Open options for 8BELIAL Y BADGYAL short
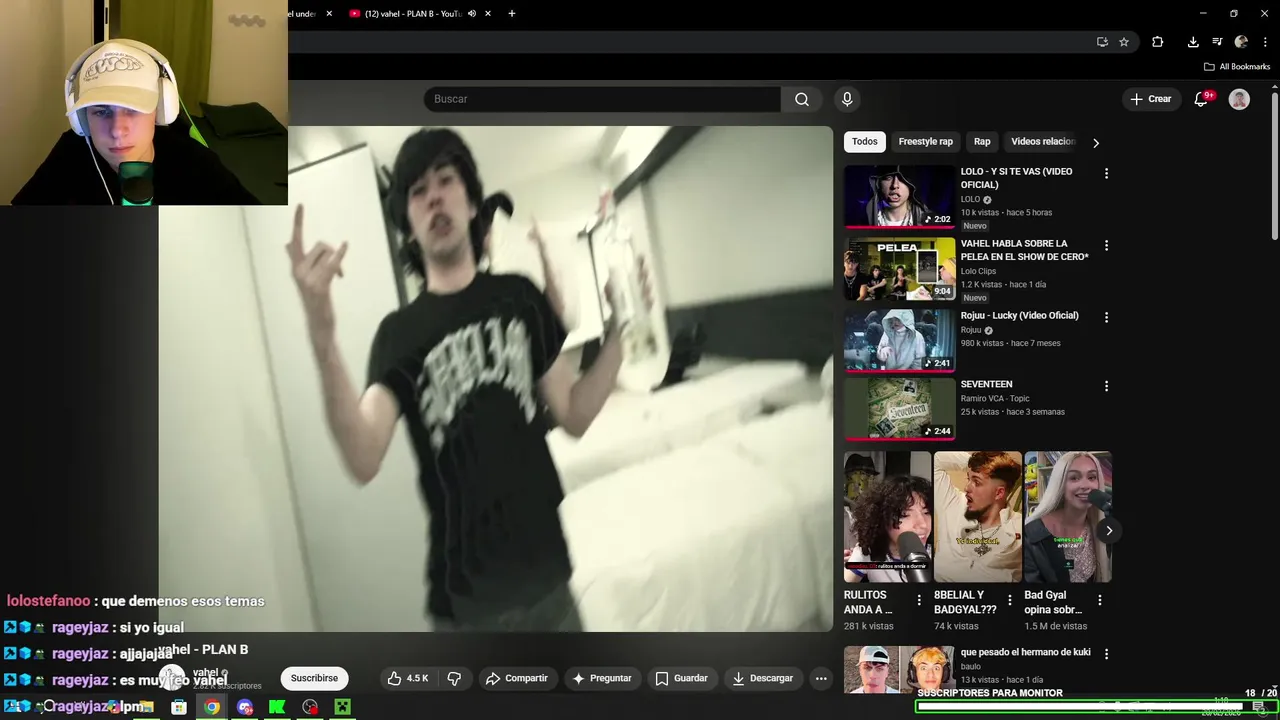The image size is (1280, 720). tap(1009, 601)
